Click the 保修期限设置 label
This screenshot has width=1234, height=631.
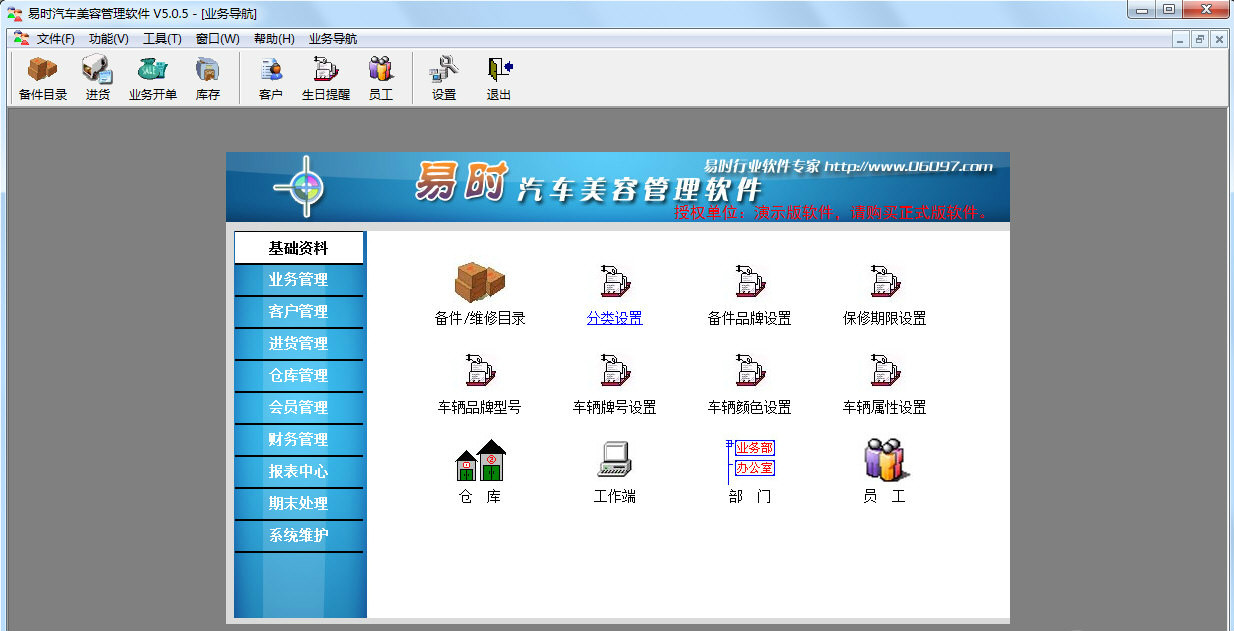point(885,319)
